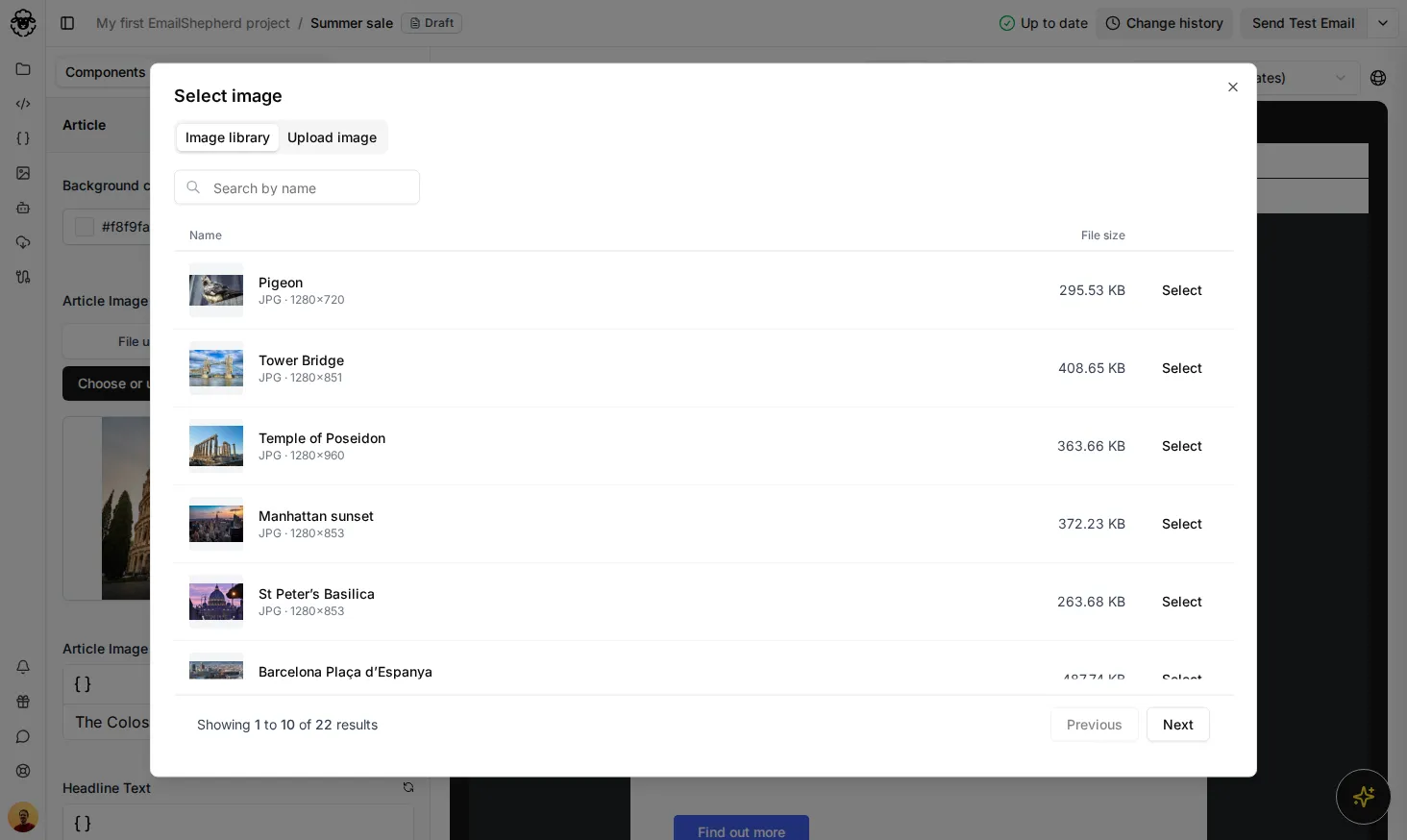Click the Find out more button
This screenshot has width=1407, height=840.
[741, 828]
